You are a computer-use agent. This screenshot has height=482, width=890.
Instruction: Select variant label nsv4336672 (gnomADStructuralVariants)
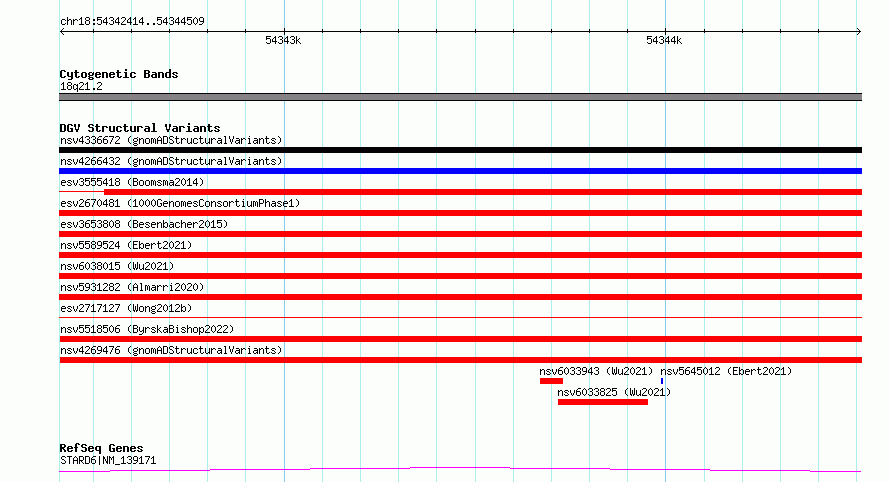pyautogui.click(x=171, y=140)
